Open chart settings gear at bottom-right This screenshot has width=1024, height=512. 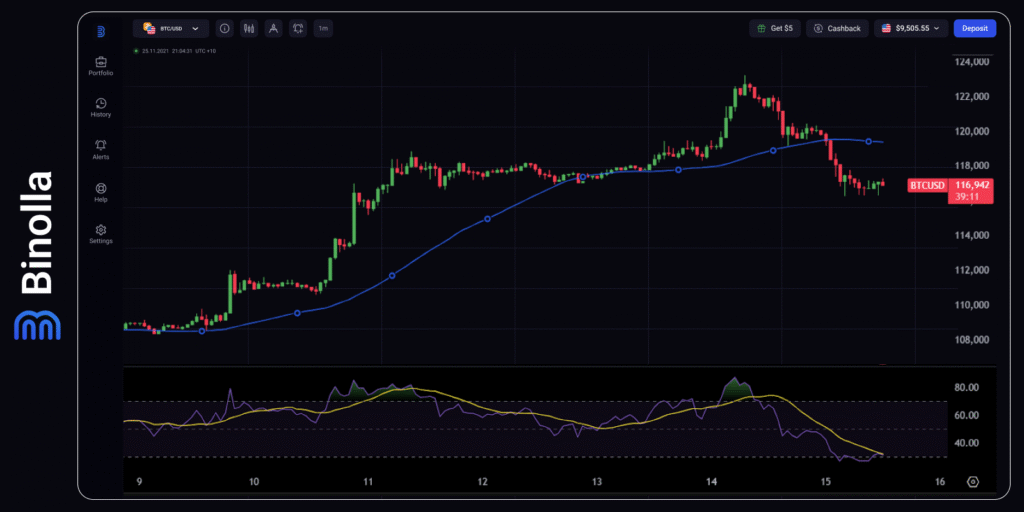pyautogui.click(x=973, y=481)
